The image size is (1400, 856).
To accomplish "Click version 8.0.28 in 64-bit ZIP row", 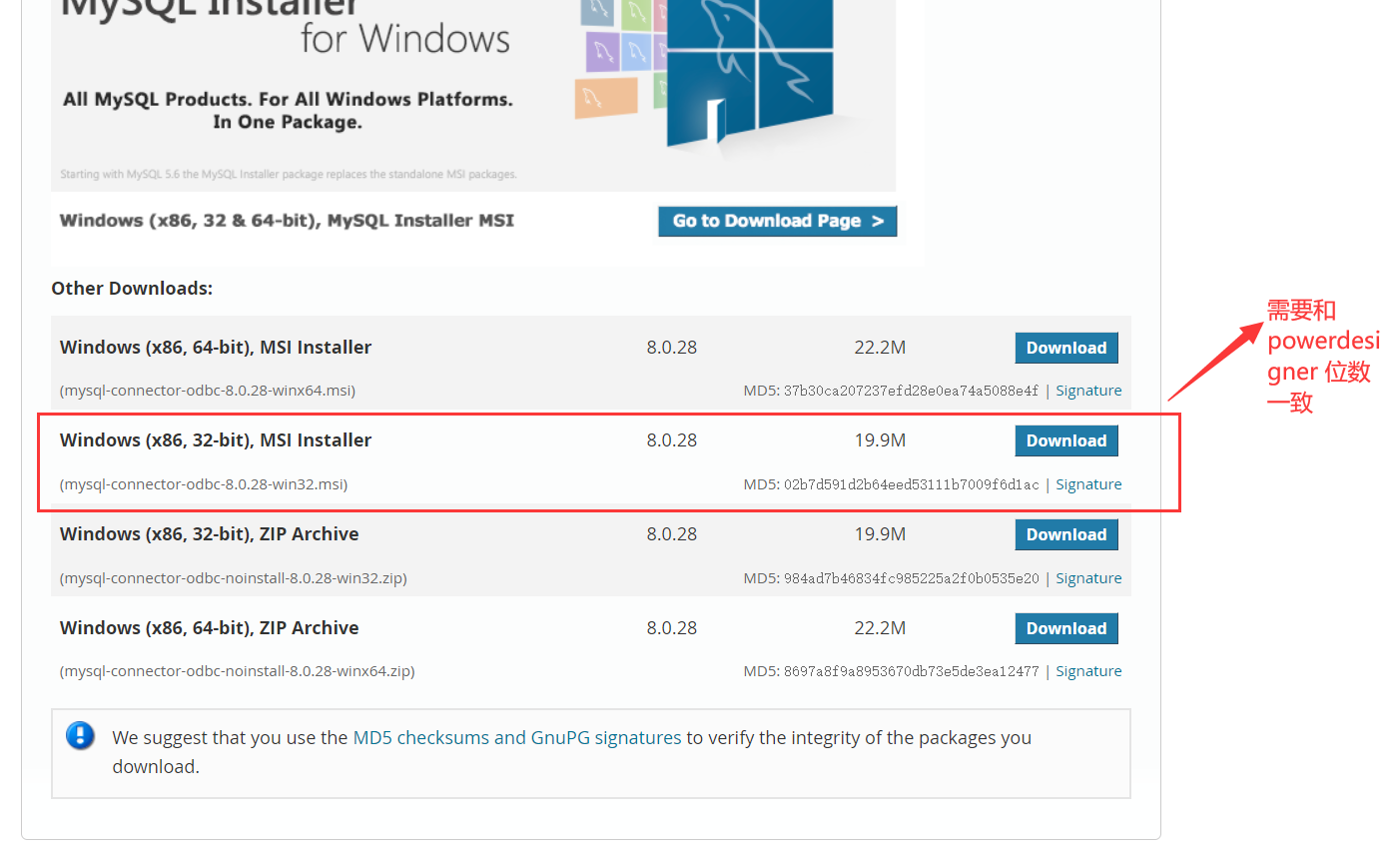I will [x=672, y=628].
